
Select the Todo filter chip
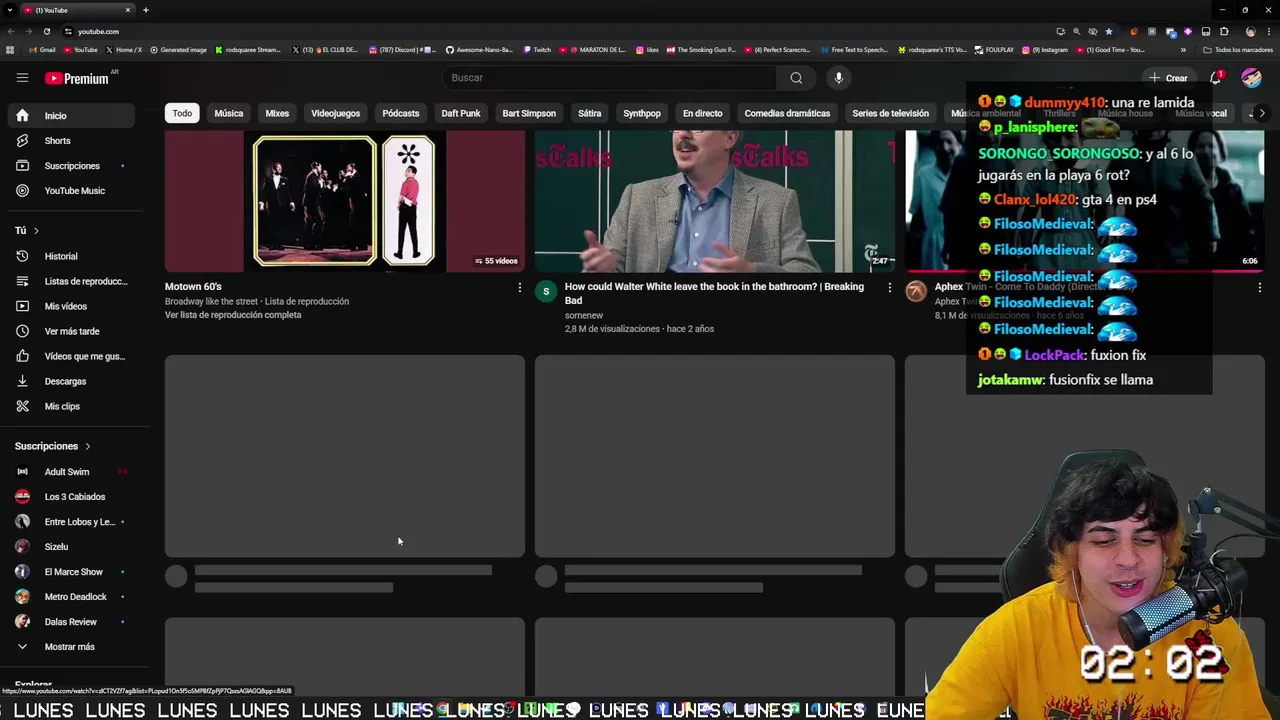click(x=182, y=113)
